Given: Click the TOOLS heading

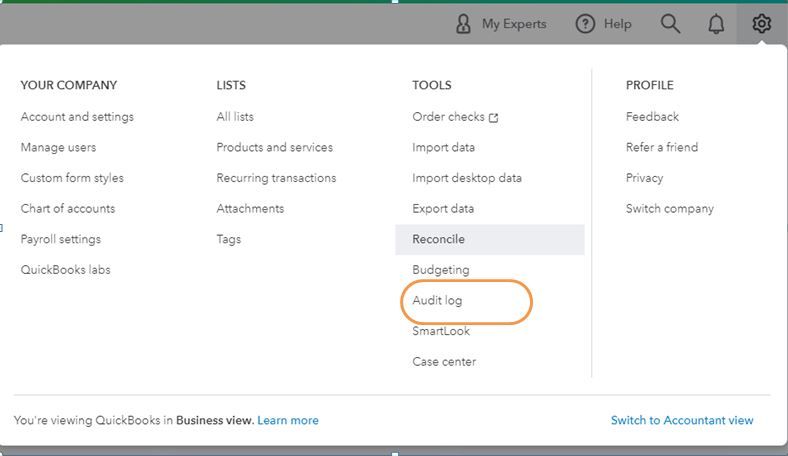Looking at the screenshot, I should point(432,85).
